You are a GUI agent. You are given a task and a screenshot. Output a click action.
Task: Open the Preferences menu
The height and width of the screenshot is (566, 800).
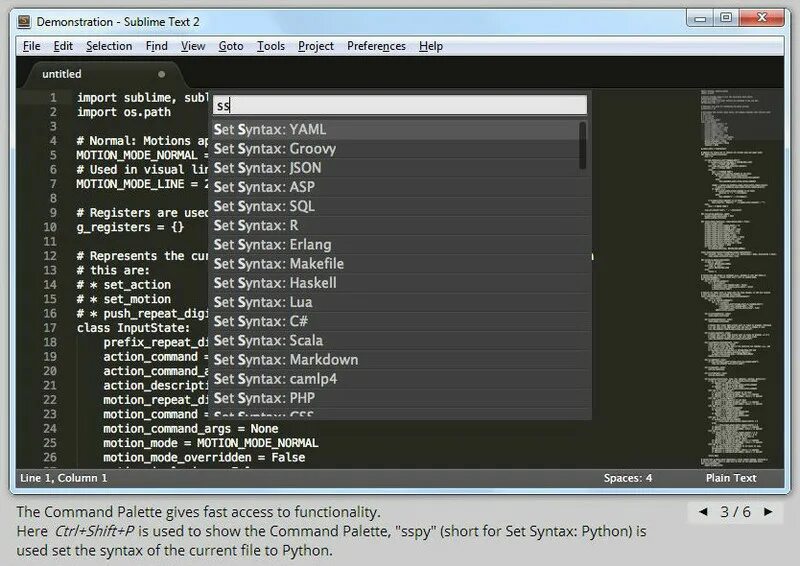pos(376,46)
